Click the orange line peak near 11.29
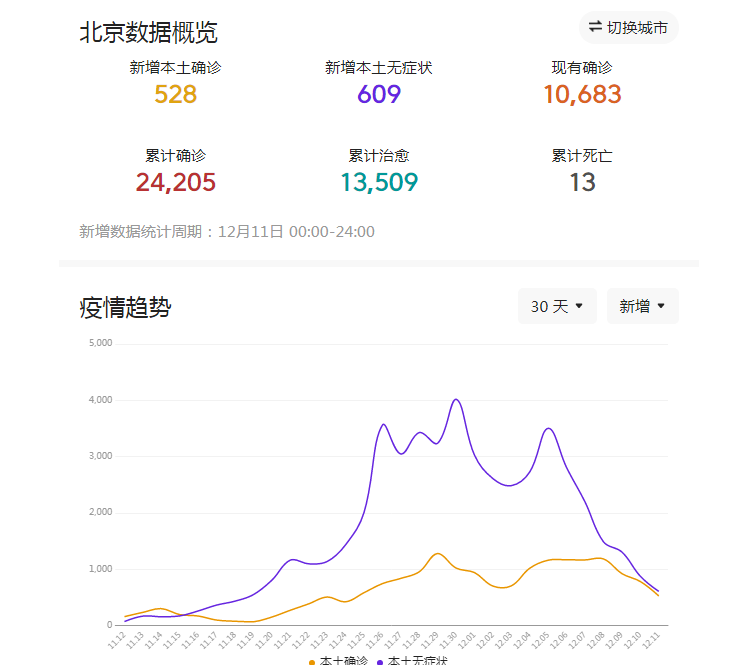The image size is (740, 665). 437,553
